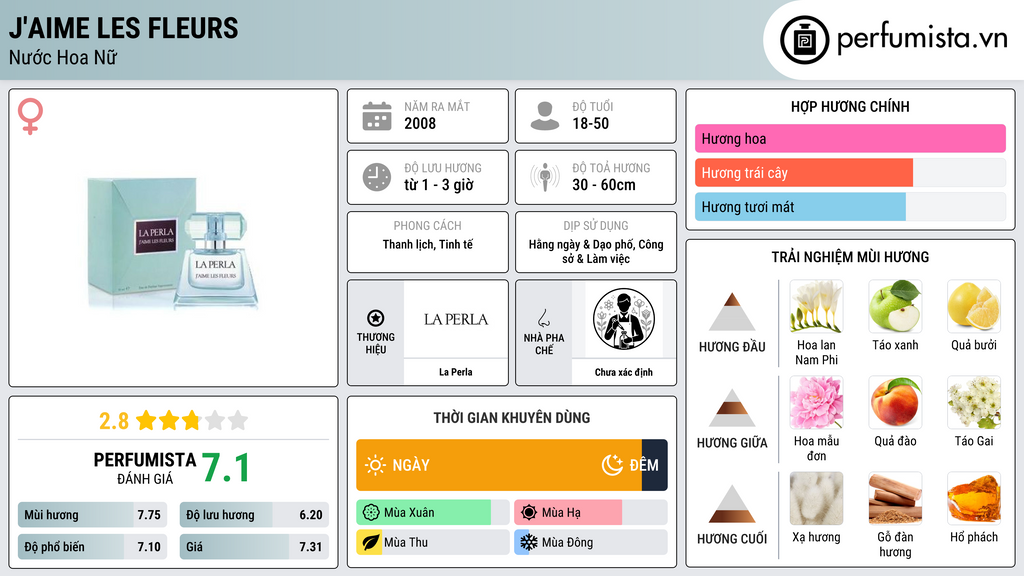
Task: Click the sillage value 30 - 60cm
Action: pos(604,185)
